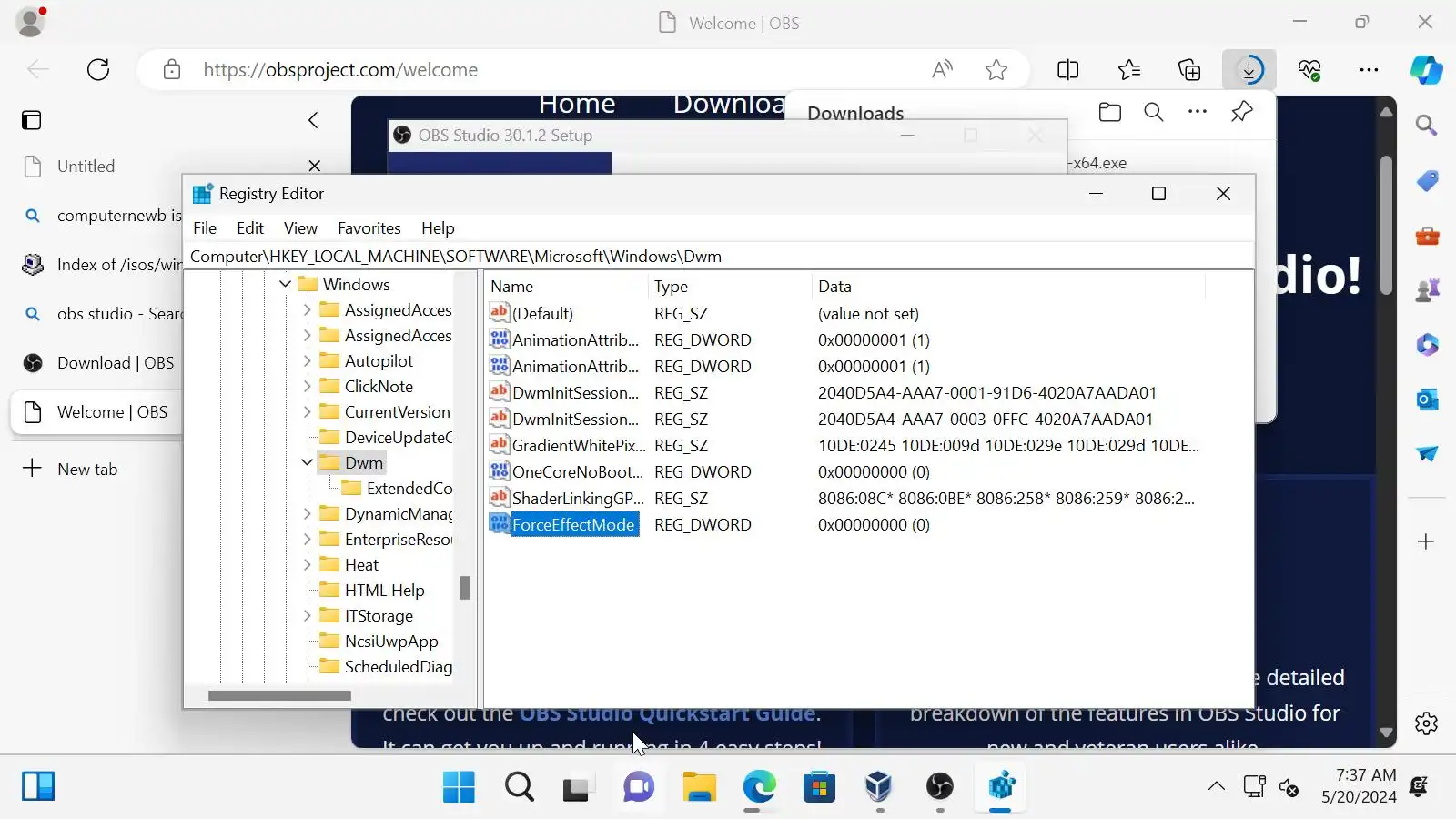The width and height of the screenshot is (1456, 819).
Task: Close the Untitled tab
Action: point(315,166)
